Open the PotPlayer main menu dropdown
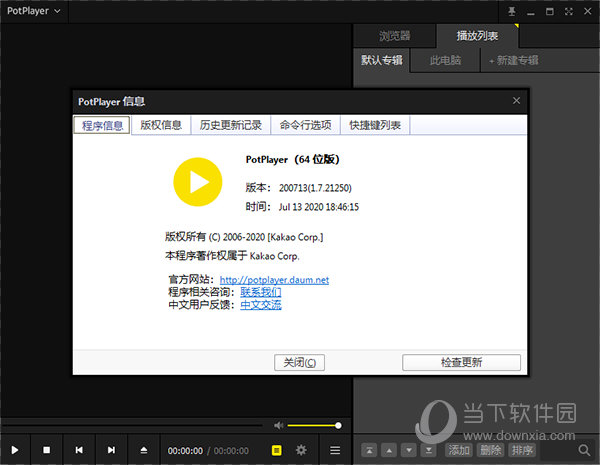Viewport: 600px width, 465px height. tap(34, 11)
